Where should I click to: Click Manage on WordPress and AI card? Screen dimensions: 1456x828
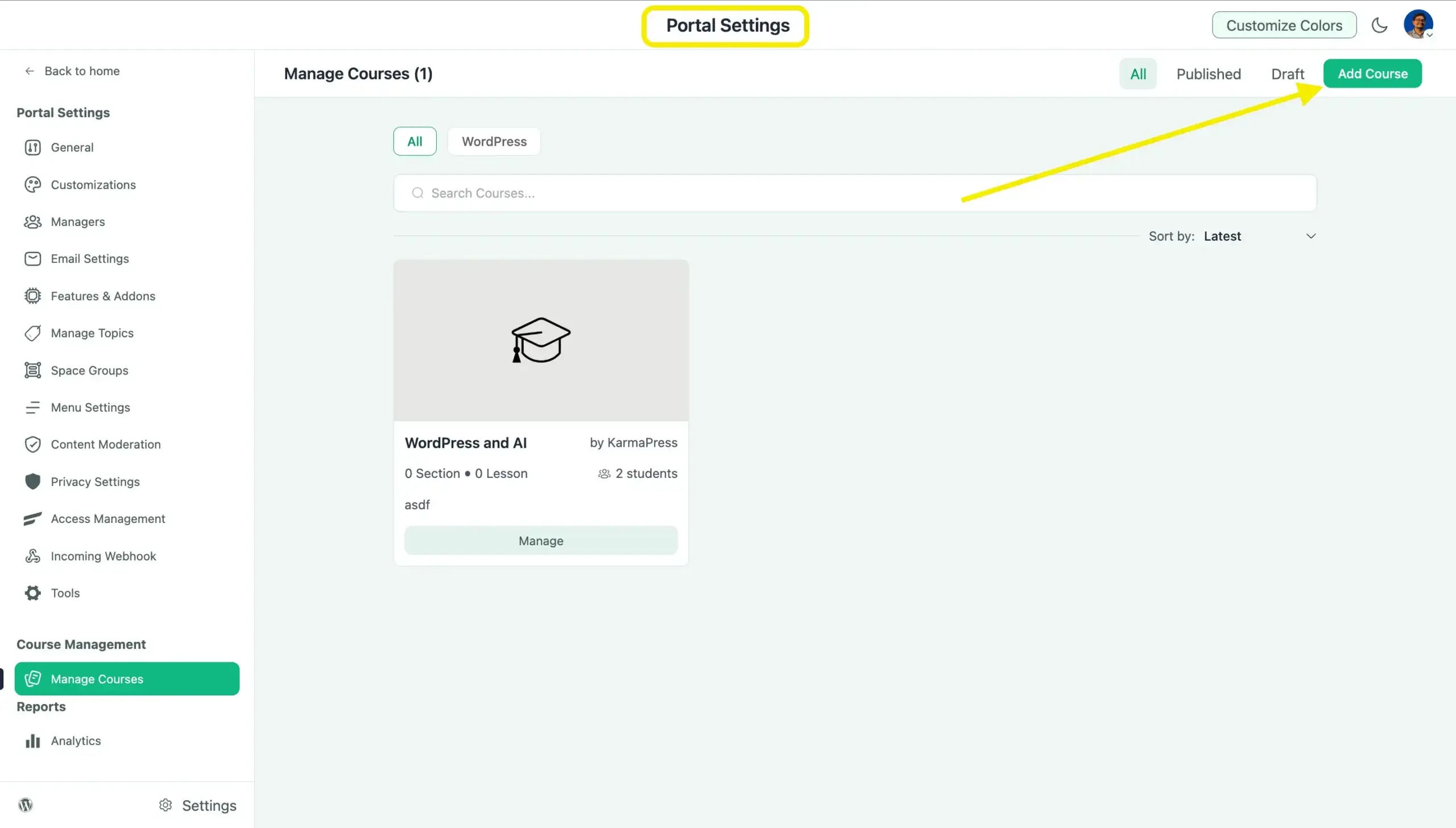pos(541,541)
